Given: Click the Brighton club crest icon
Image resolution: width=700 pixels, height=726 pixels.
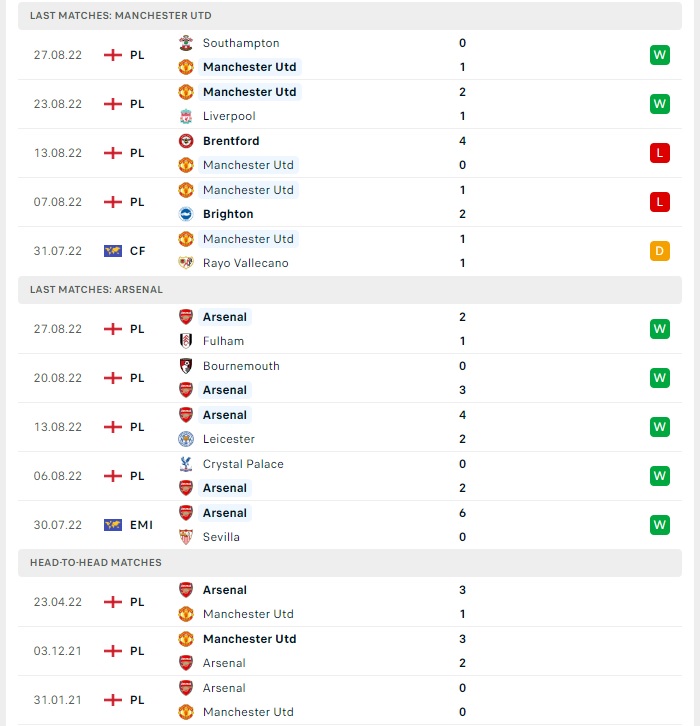Looking at the screenshot, I should click(x=186, y=214).
